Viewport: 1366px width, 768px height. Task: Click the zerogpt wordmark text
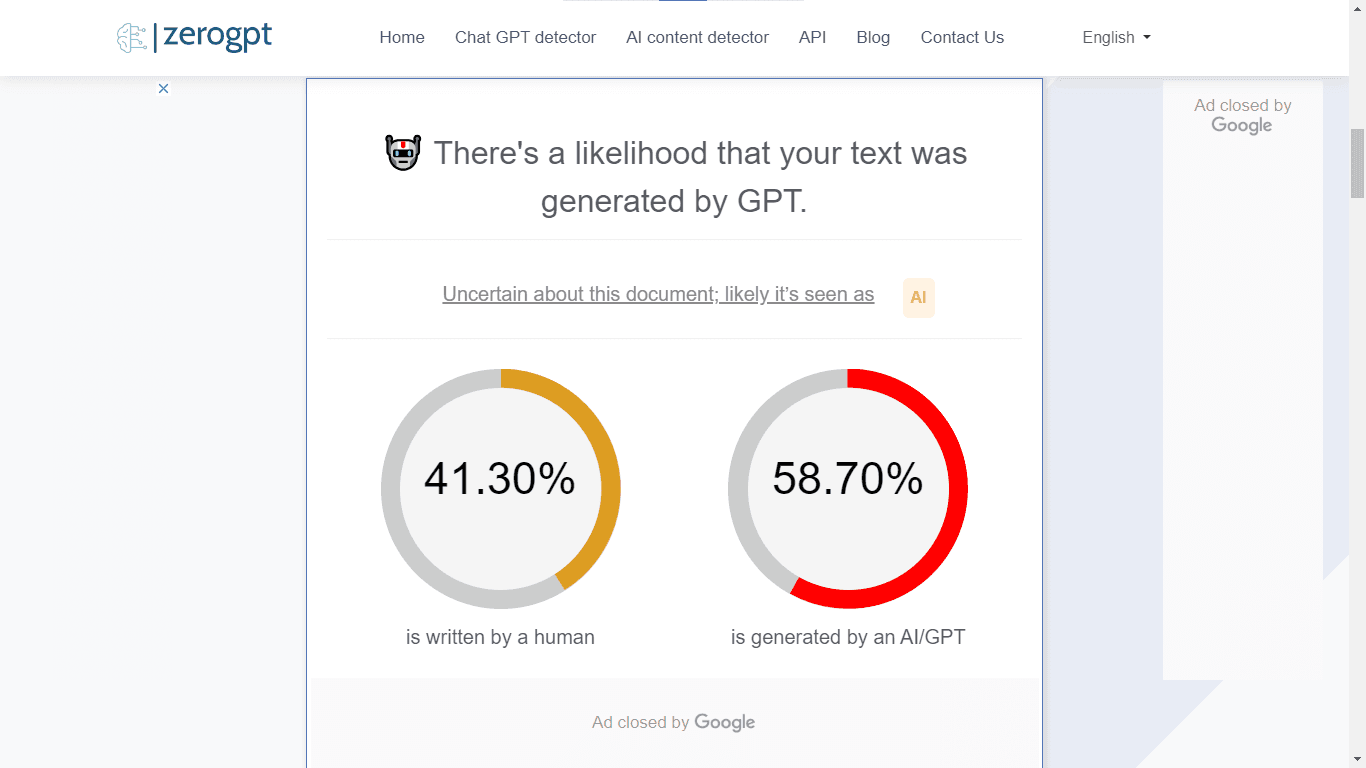coord(217,37)
